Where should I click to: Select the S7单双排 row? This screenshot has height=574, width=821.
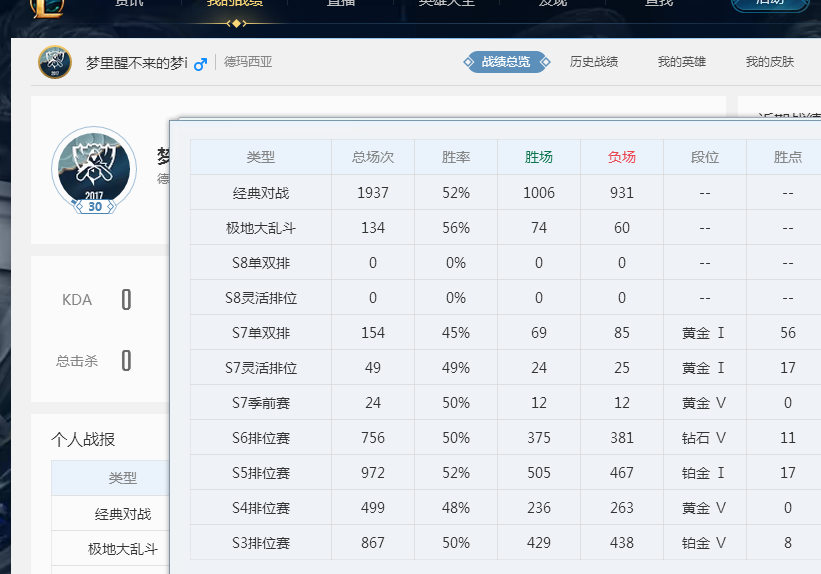(506, 333)
